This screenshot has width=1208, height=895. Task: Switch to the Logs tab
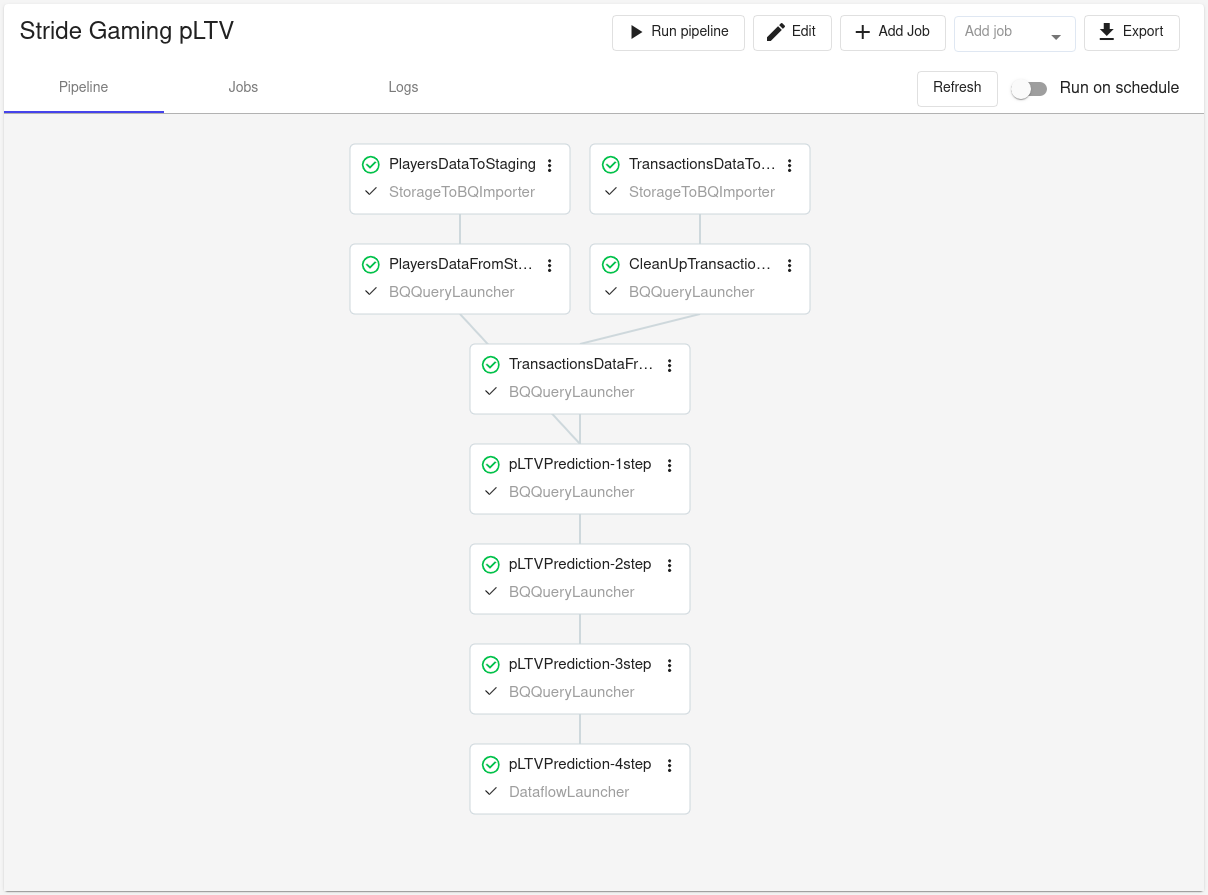[x=403, y=88]
